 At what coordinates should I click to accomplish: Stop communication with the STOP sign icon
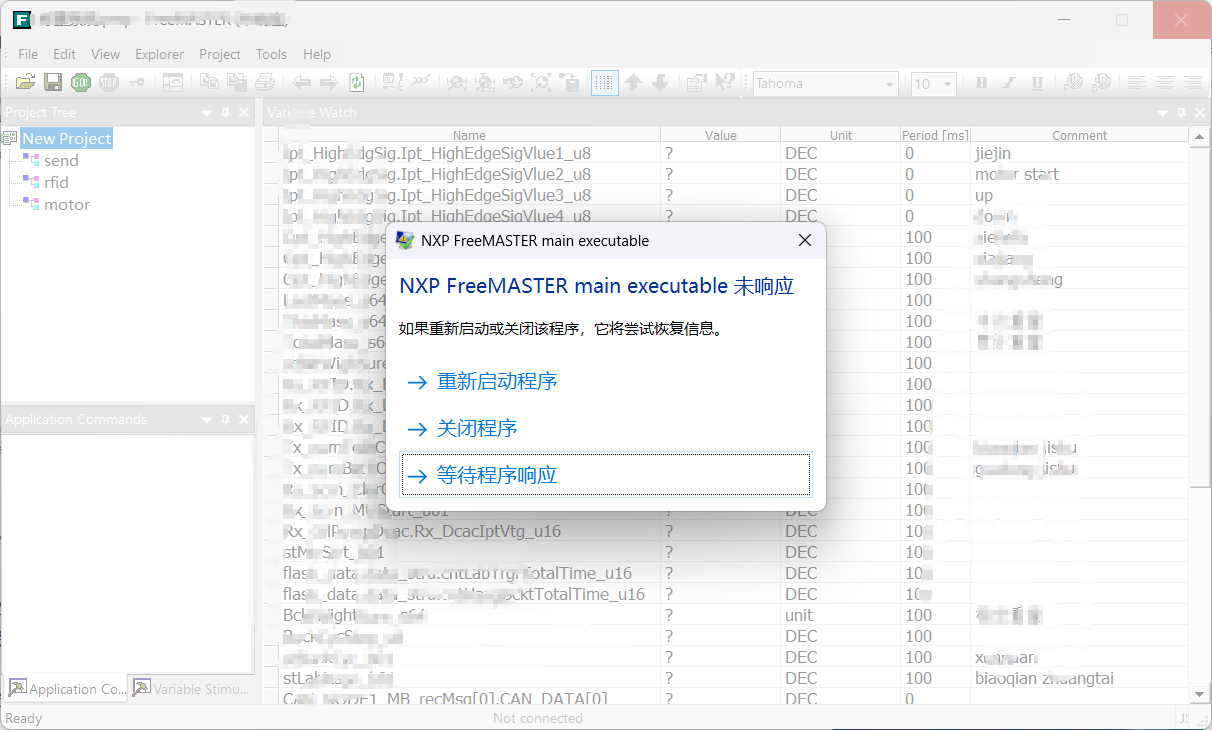pos(108,83)
